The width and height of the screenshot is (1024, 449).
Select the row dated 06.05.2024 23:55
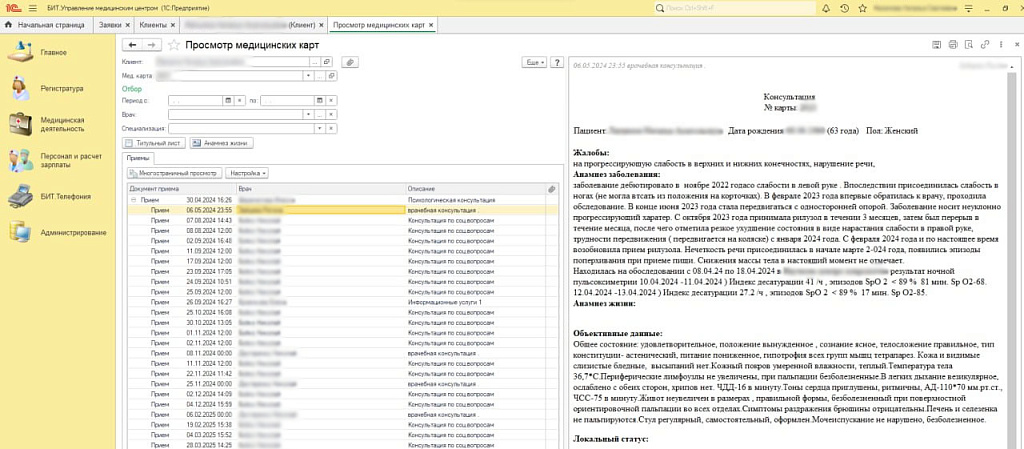(342, 210)
